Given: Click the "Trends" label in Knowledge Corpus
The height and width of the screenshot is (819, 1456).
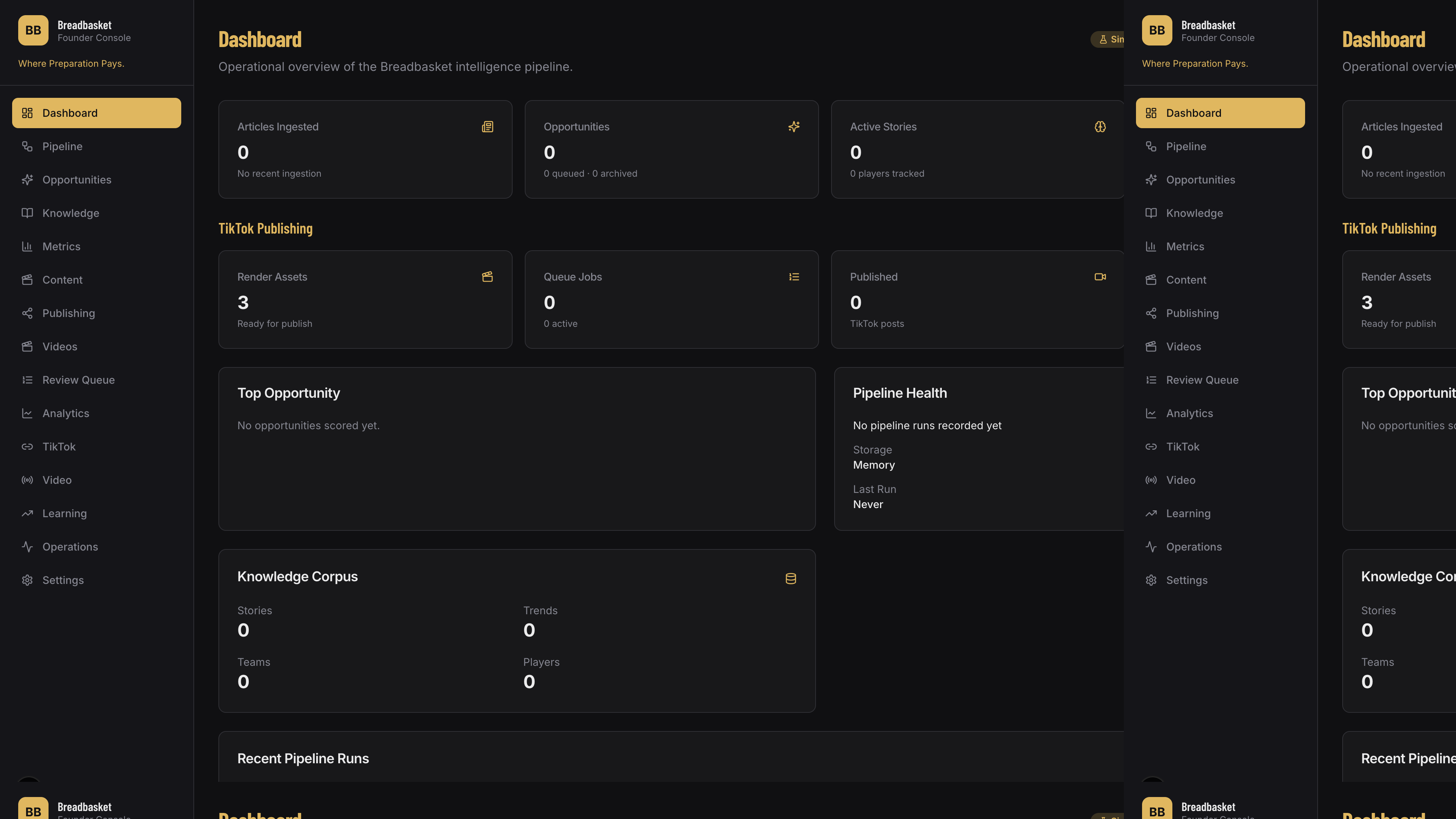Looking at the screenshot, I should pos(540,610).
